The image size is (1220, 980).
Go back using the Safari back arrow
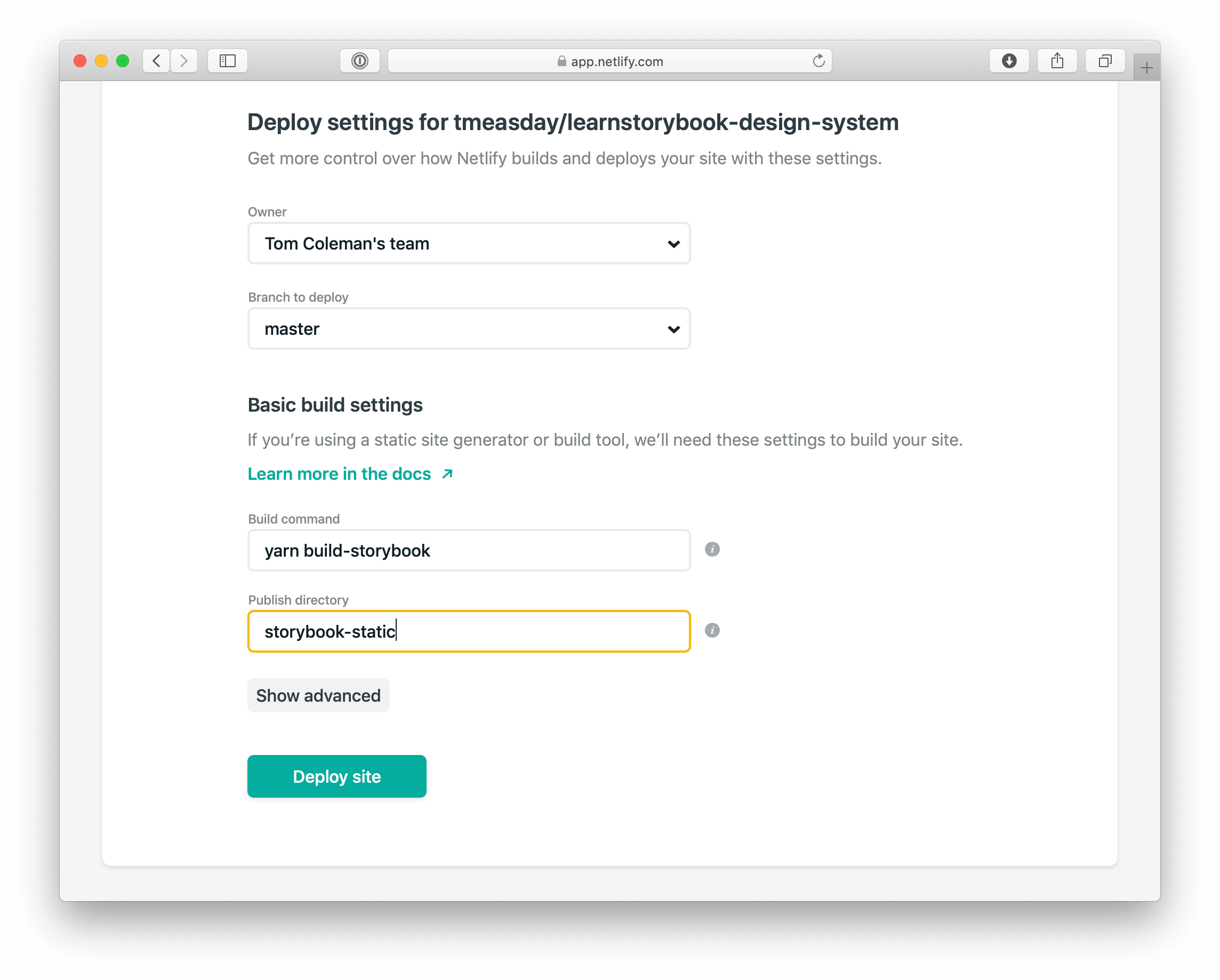[x=156, y=61]
